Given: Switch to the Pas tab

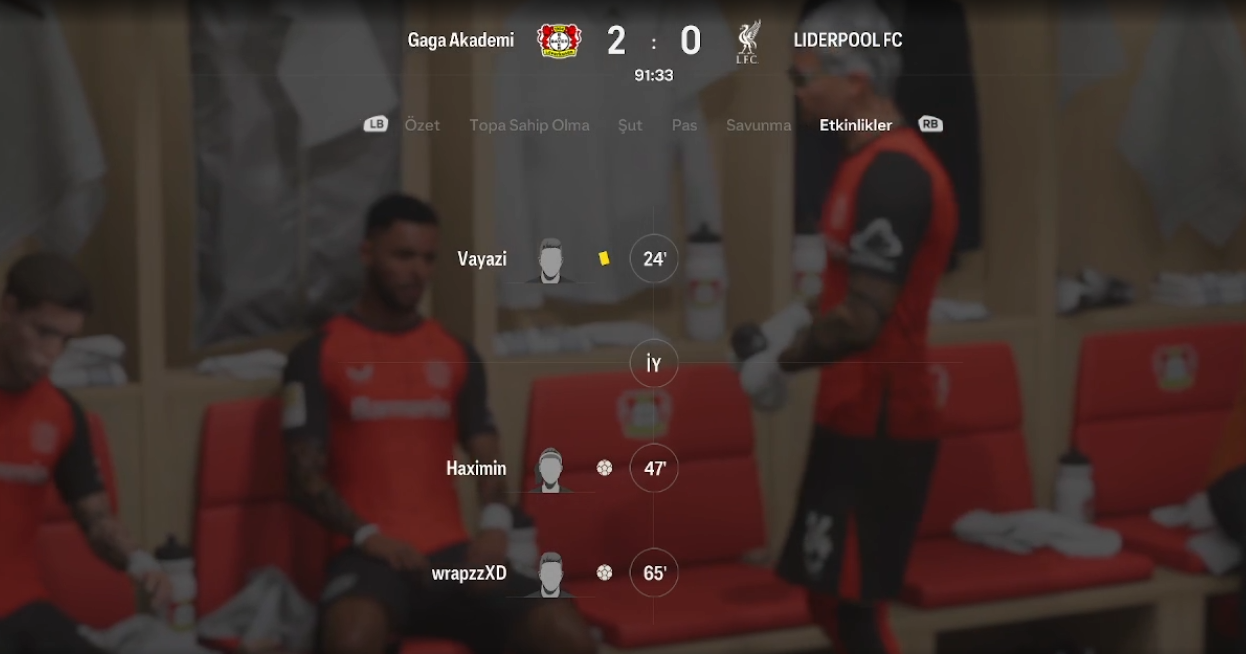Looking at the screenshot, I should pos(684,125).
